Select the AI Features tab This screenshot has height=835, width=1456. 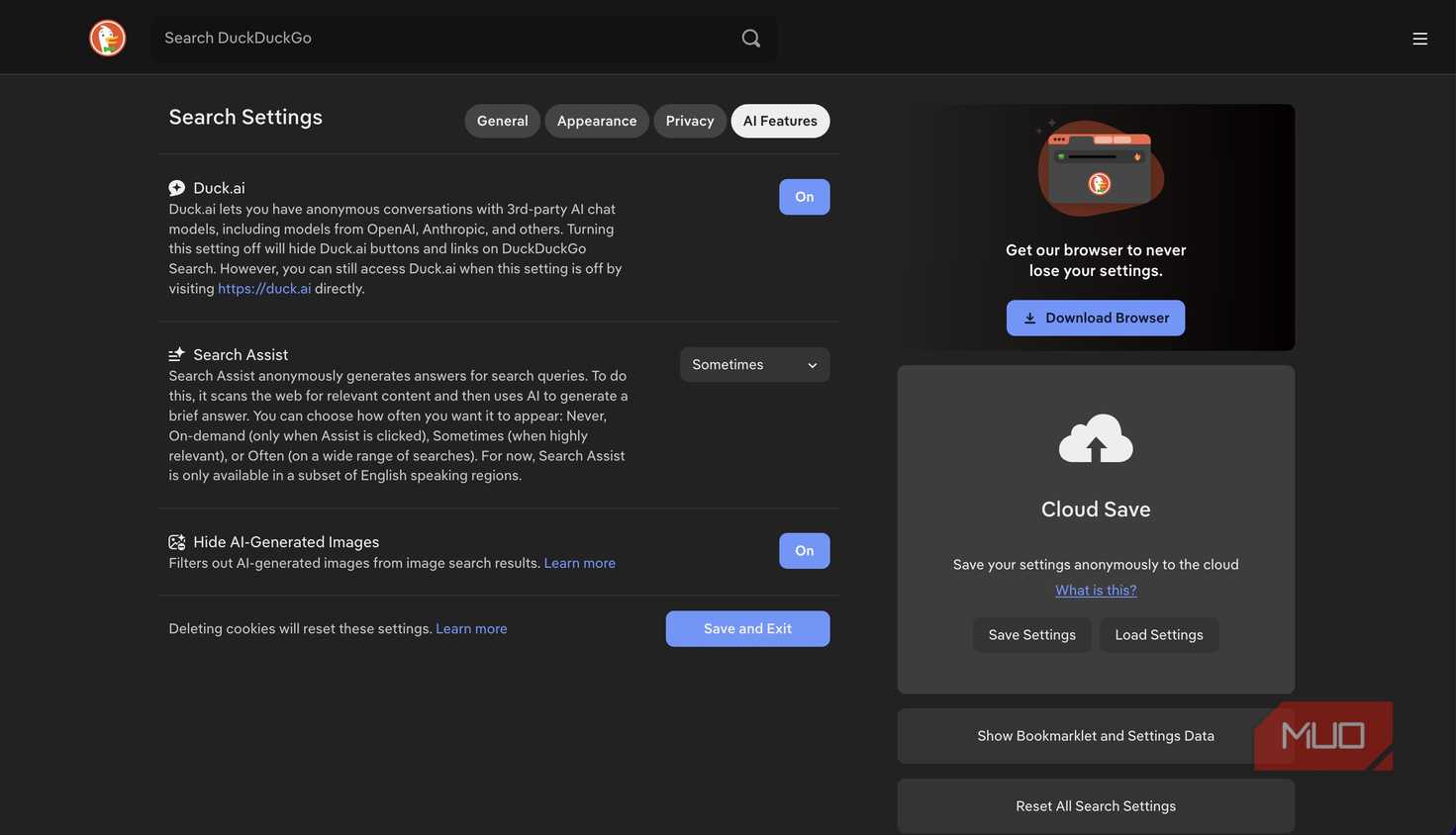(x=780, y=121)
